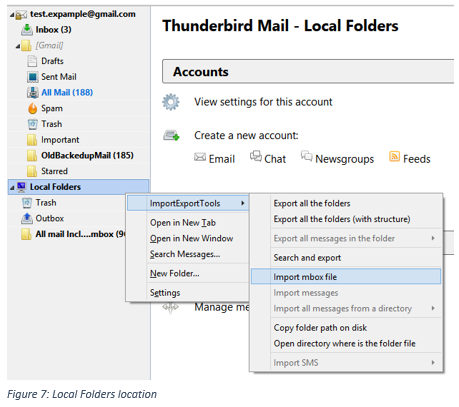Screen dimensions: 459x407
Task: Click the Local Folders Trash bin icon
Action: pyautogui.click(x=27, y=203)
